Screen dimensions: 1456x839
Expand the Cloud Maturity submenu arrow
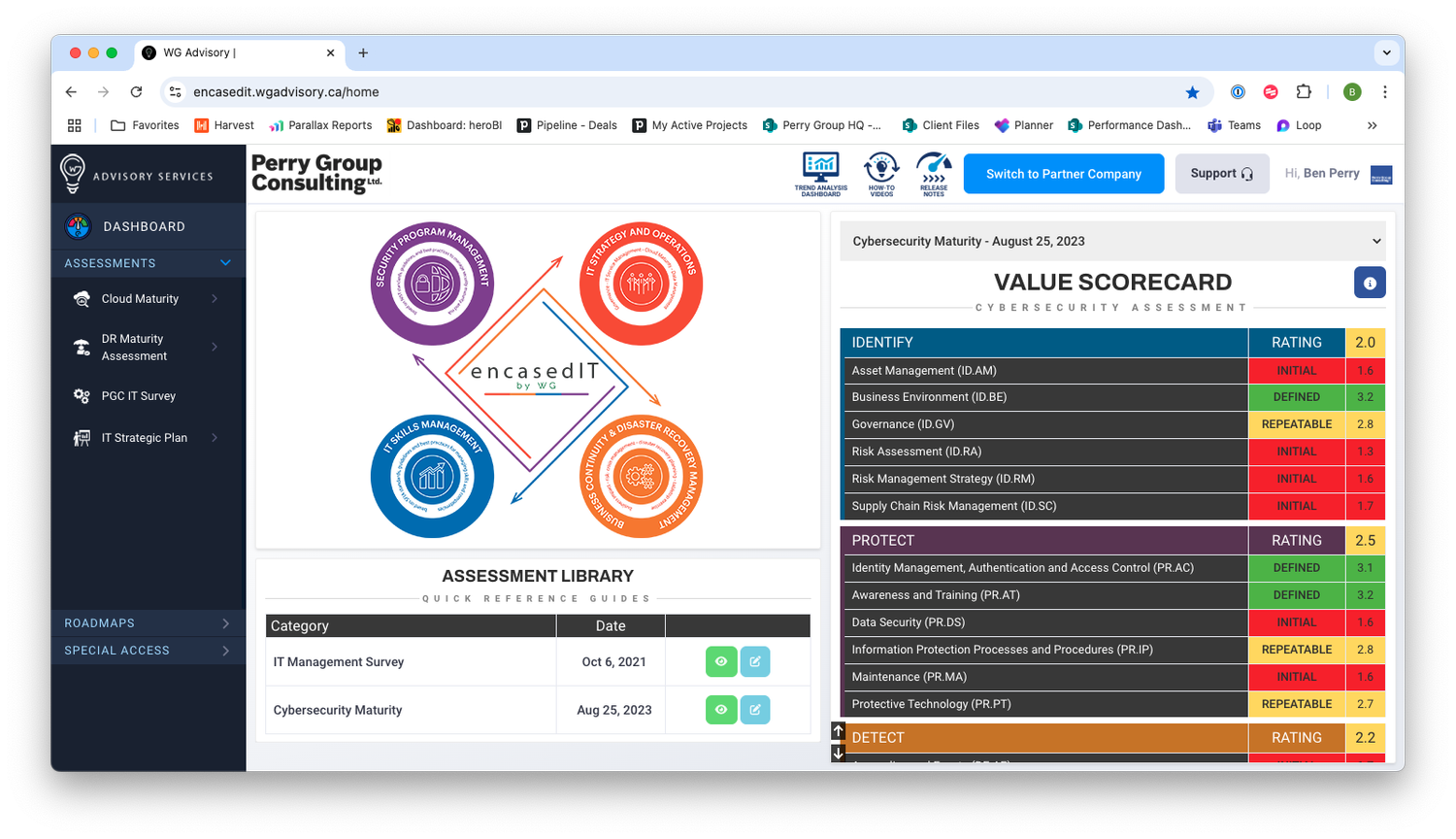(215, 299)
